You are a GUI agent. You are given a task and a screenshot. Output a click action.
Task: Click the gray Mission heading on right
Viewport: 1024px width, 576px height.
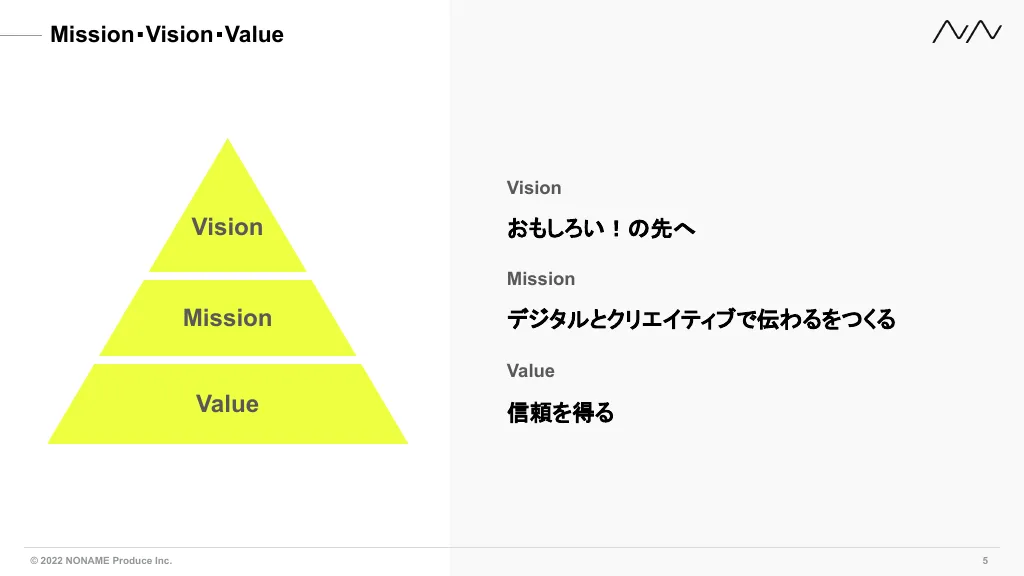click(541, 279)
